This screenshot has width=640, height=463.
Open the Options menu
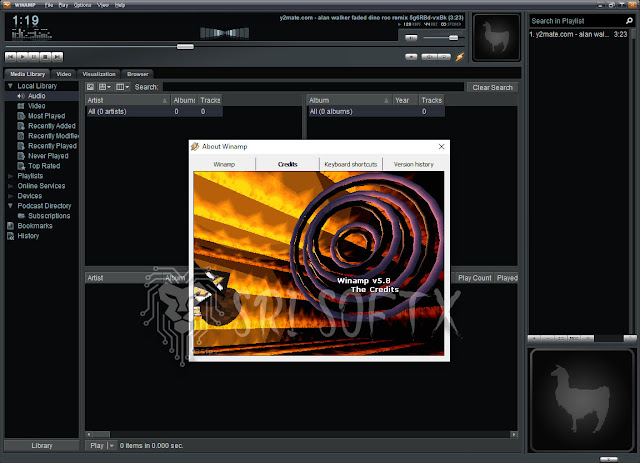[82, 5]
